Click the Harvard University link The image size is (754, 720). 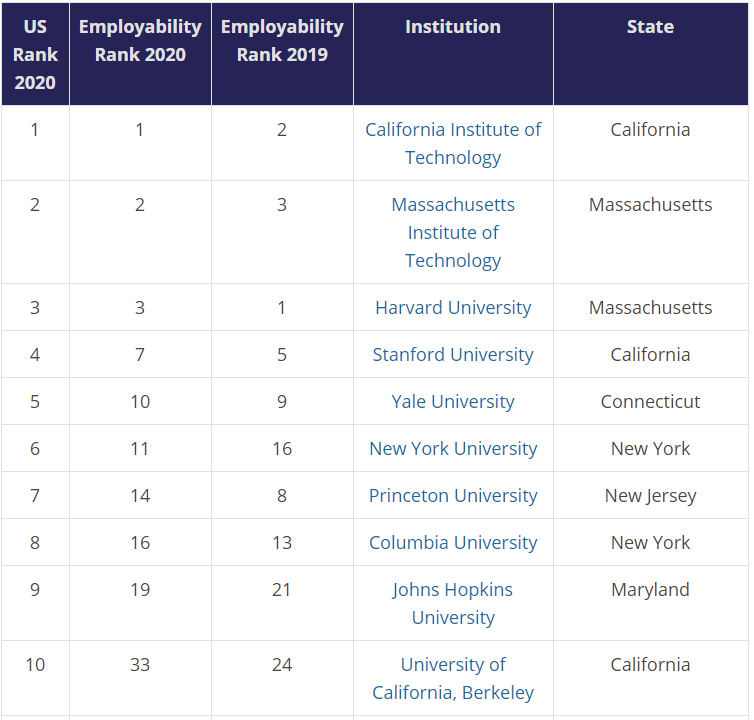click(x=453, y=308)
